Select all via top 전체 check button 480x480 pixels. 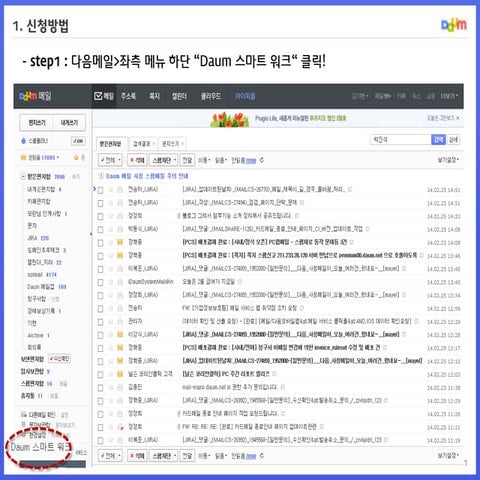107,160
